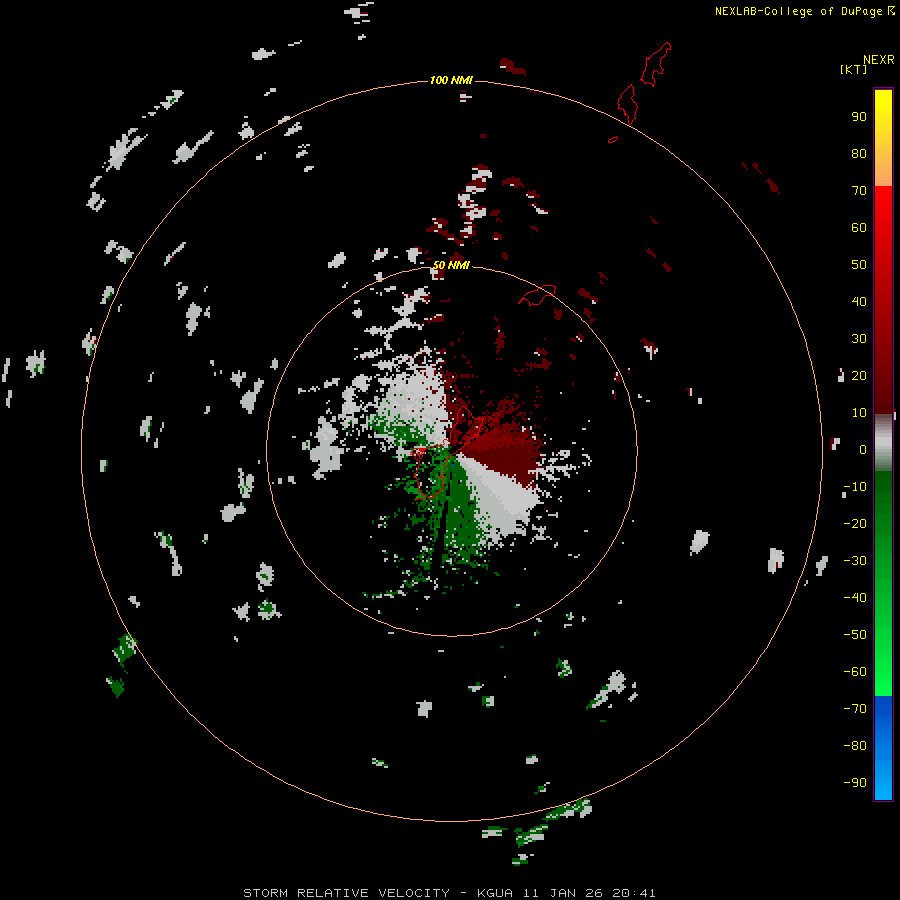Click the gray zero-velocity segment of color bar

click(883, 443)
